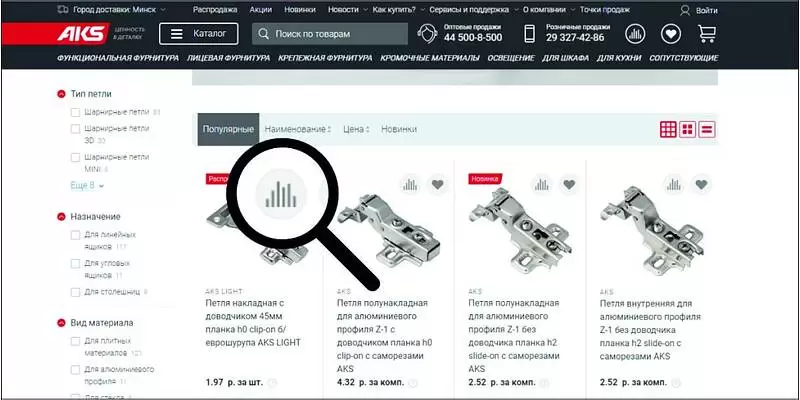Collapse the Вид материала filter section

pyautogui.click(x=61, y=323)
